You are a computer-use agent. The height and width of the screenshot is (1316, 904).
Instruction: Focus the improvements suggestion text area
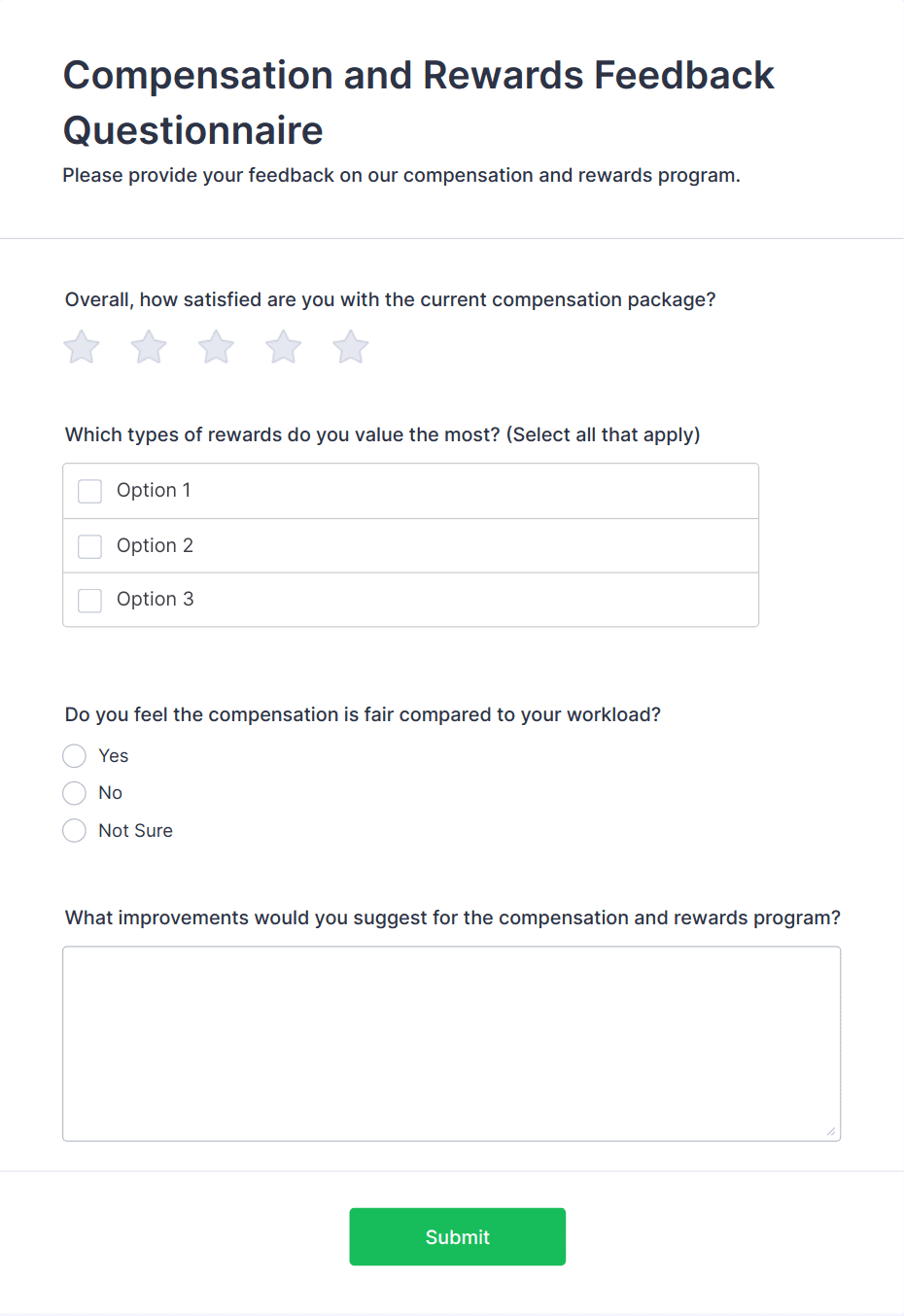tap(452, 1040)
